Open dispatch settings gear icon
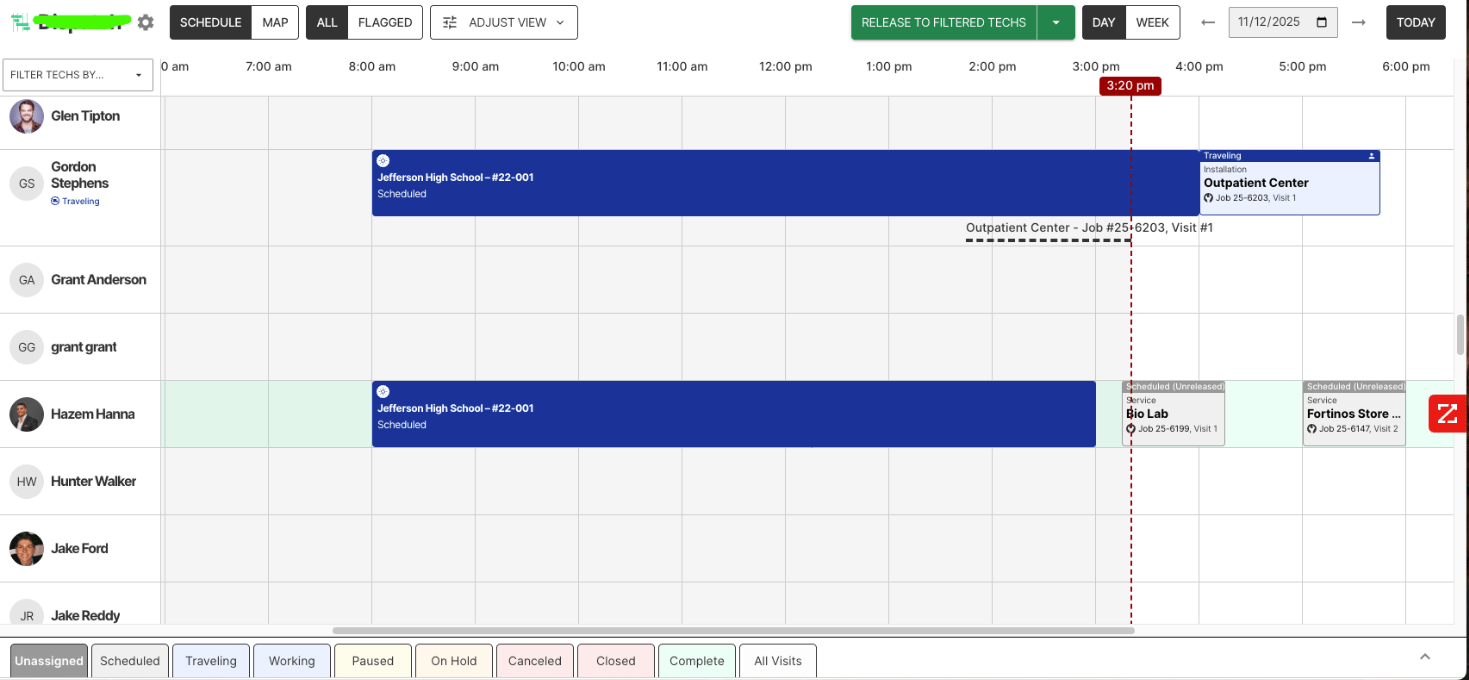Viewport: 1469px width, 680px height. pyautogui.click(x=146, y=22)
